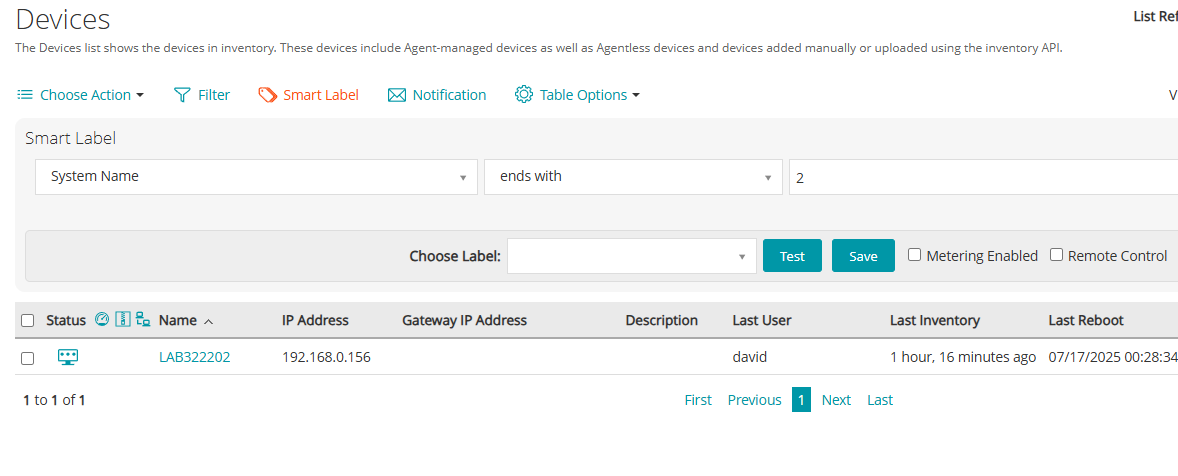The width and height of the screenshot is (1178, 476).
Task: Click the device status icon for LAB322202
Action: 68,357
